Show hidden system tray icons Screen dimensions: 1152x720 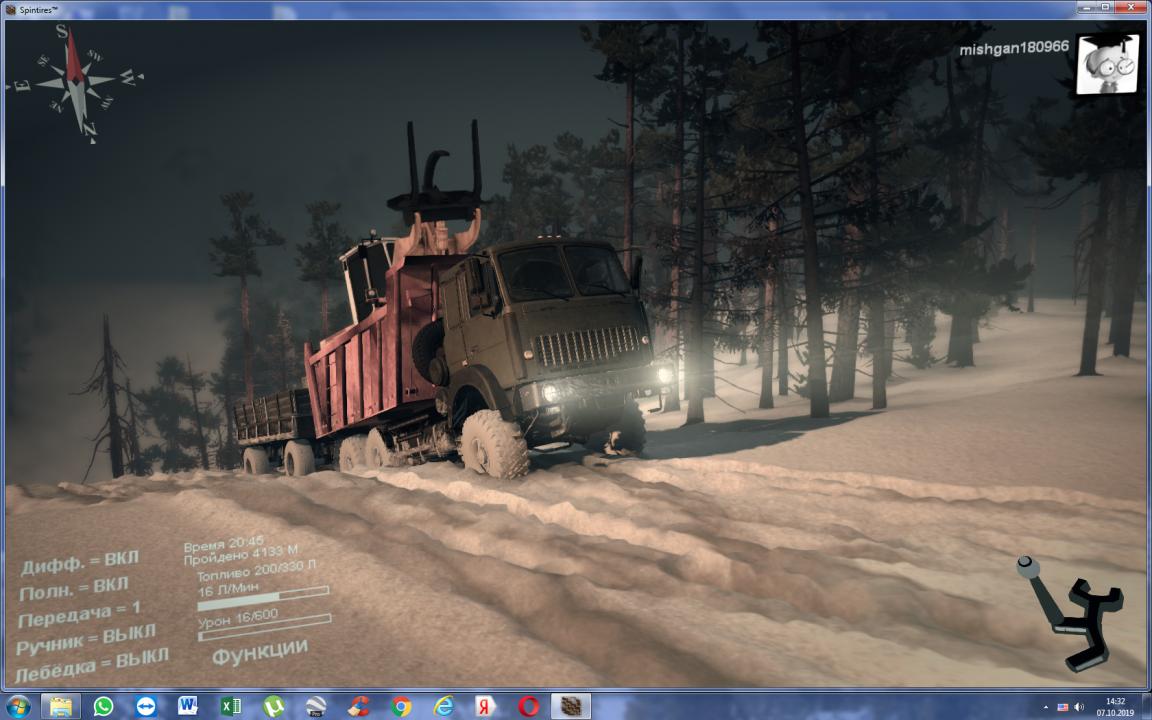1046,707
